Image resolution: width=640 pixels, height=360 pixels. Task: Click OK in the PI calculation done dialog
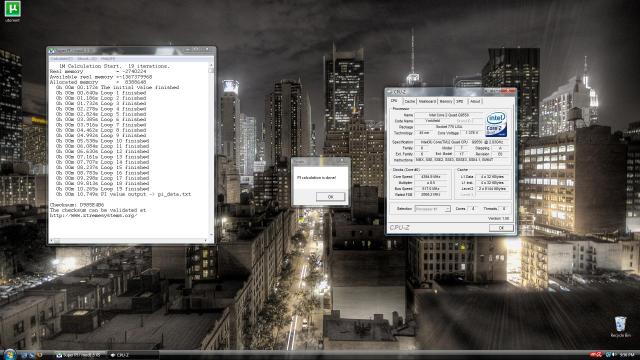coord(330,197)
